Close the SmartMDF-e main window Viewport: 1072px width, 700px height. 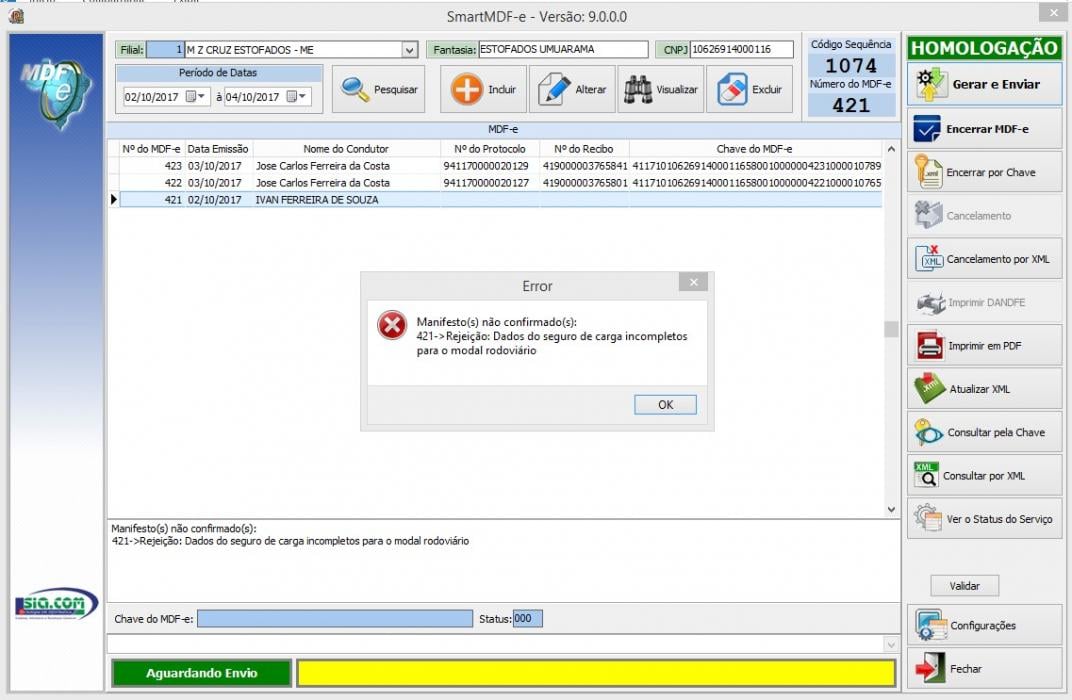click(x=1052, y=12)
